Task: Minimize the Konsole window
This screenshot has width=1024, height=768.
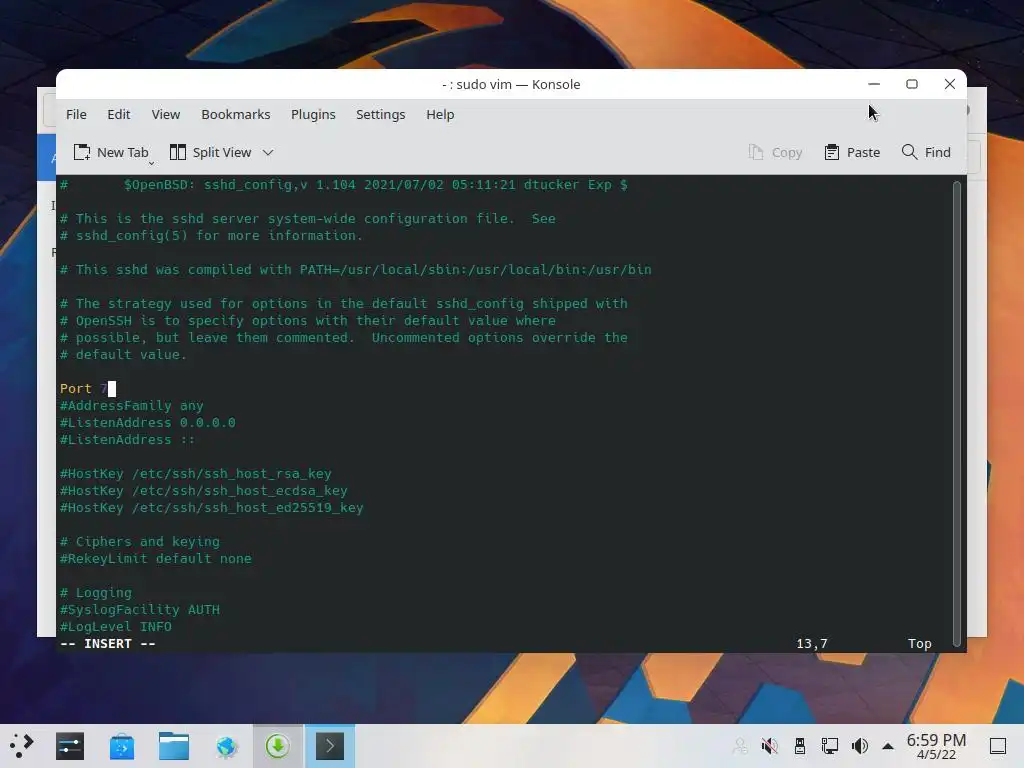Action: [x=874, y=84]
